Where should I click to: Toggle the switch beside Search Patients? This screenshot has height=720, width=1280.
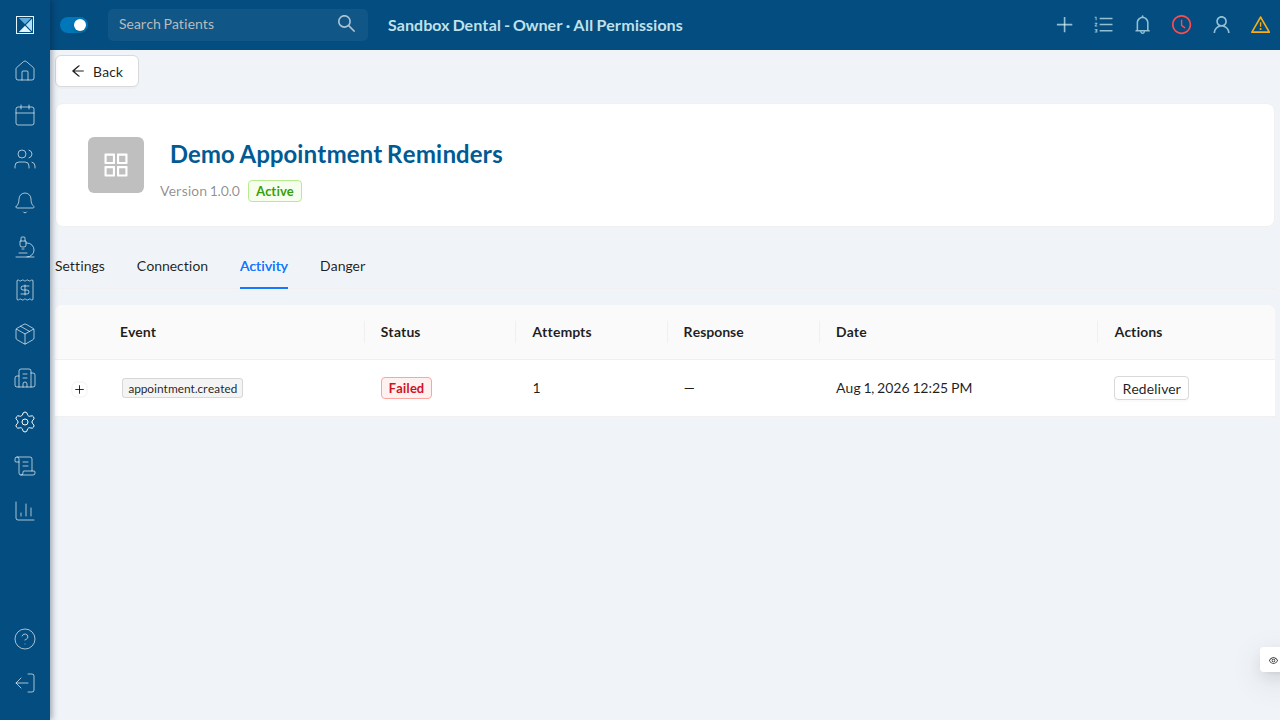tap(74, 25)
